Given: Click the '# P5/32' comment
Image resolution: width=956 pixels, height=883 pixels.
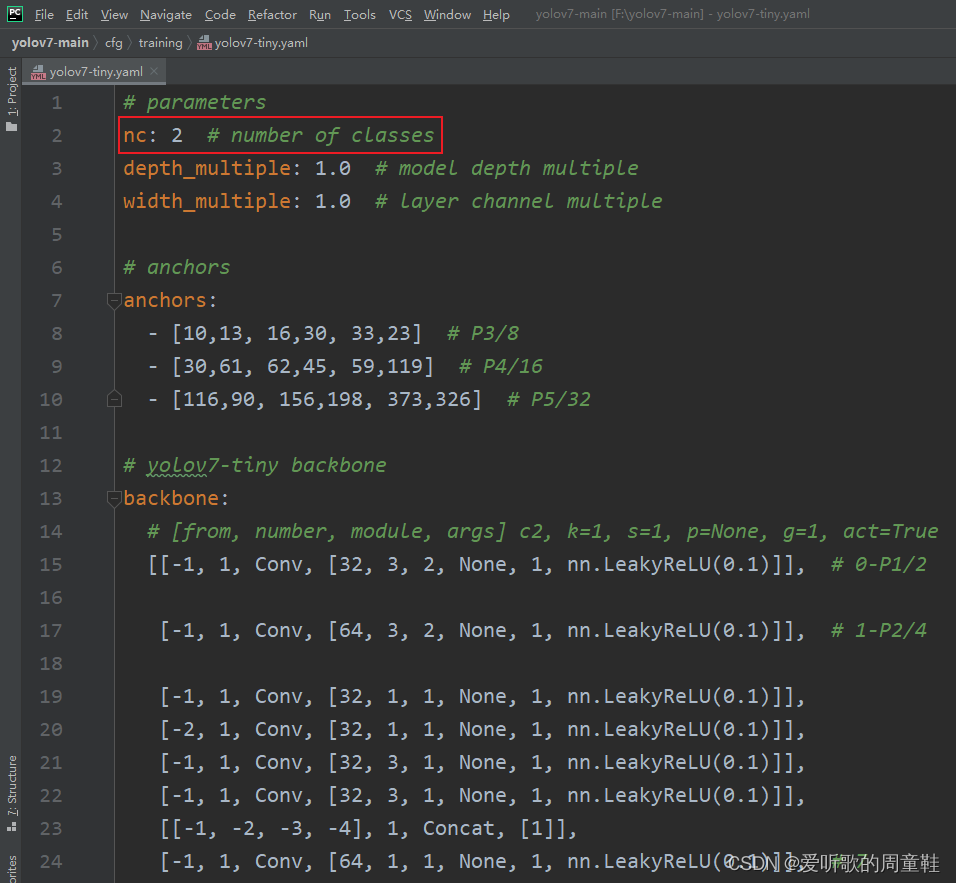Looking at the screenshot, I should coord(549,399).
